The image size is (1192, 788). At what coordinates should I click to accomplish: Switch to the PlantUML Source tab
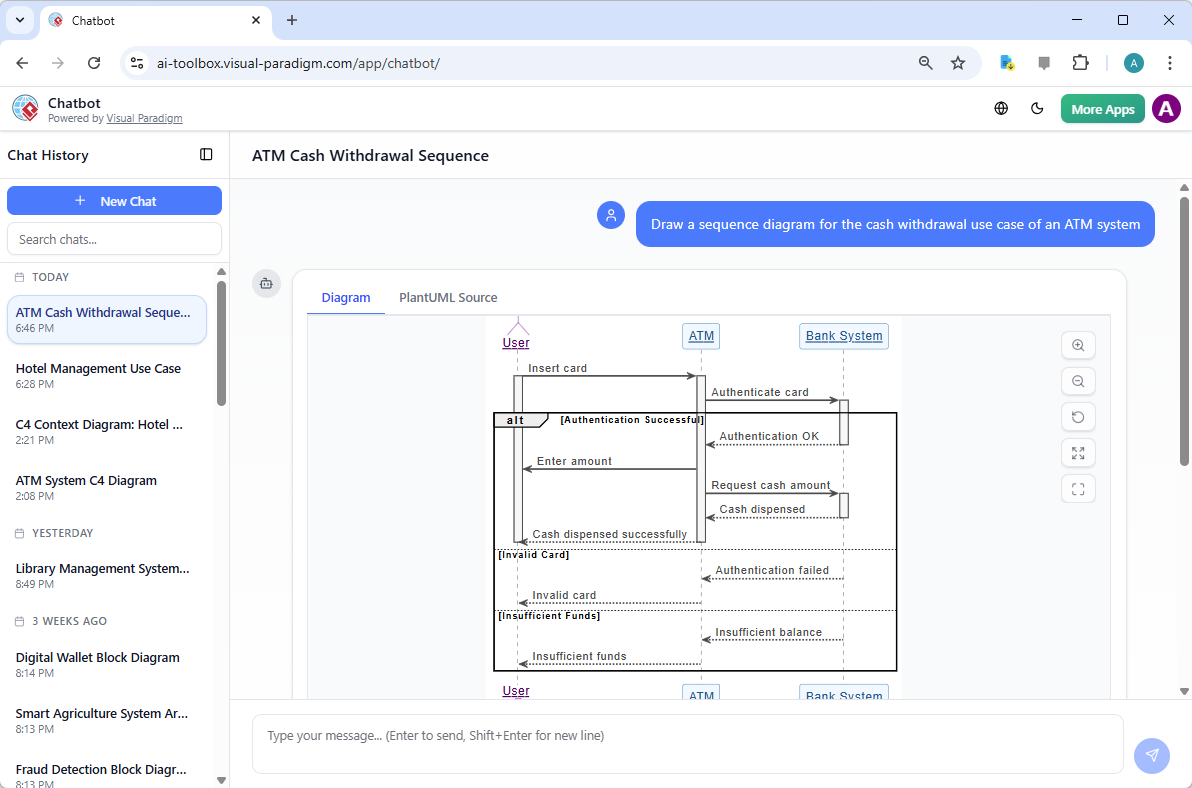pyautogui.click(x=447, y=297)
